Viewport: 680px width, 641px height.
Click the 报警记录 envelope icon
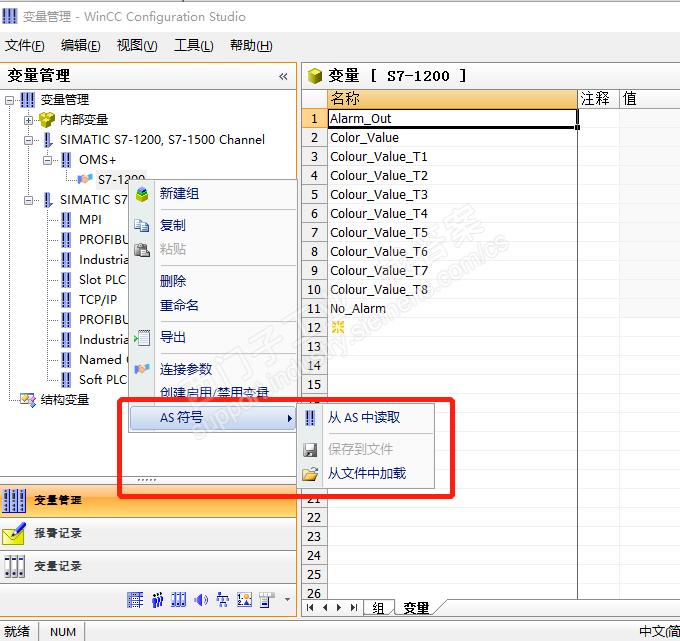point(14,533)
